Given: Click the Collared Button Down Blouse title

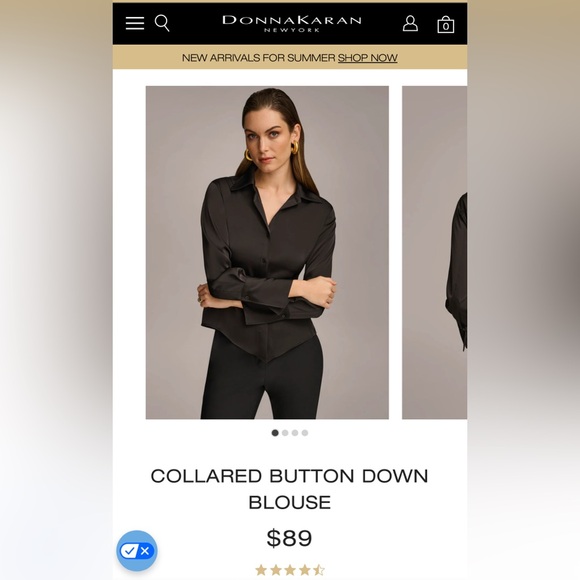Looking at the screenshot, I should point(290,489).
